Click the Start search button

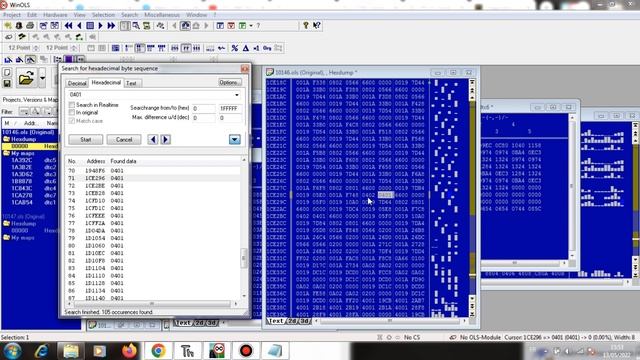point(86,140)
